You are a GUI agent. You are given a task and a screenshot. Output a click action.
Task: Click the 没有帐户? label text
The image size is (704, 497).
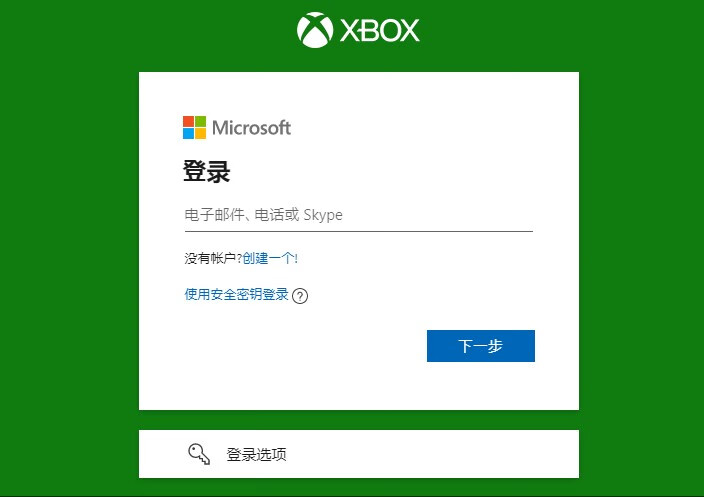tap(213, 258)
